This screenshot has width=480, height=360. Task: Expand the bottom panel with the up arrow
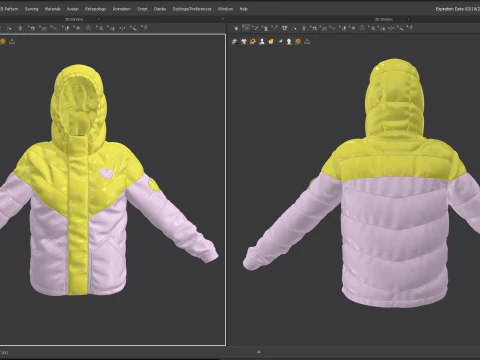click(259, 352)
